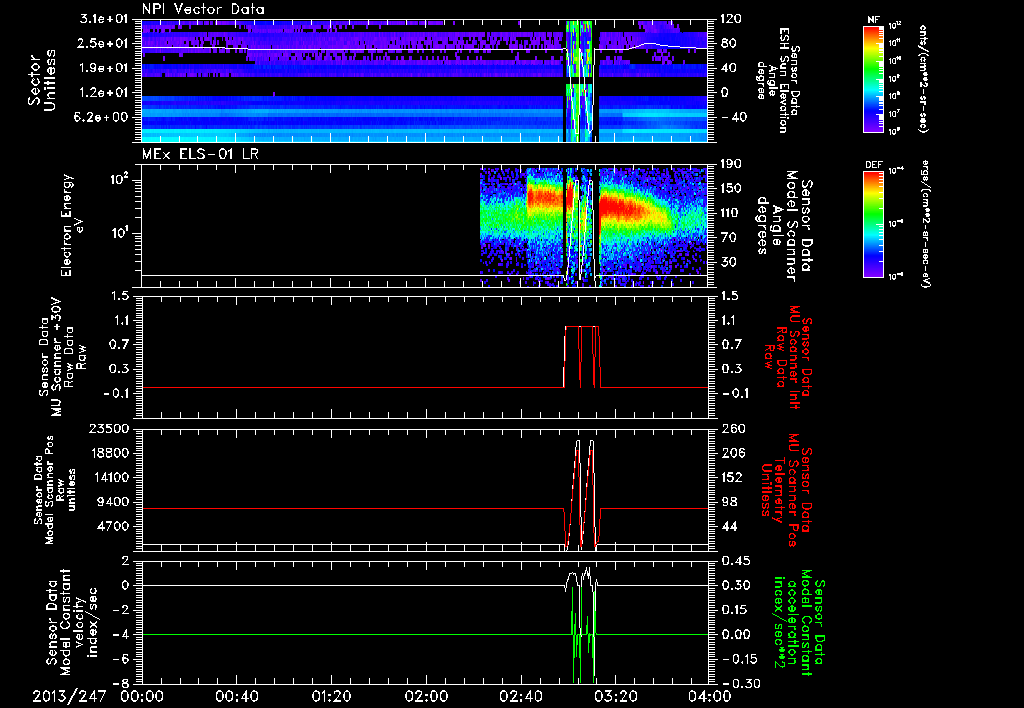Click the 190 scanner angle axis value
Viewport: 1024px width, 708px height.
[733, 164]
